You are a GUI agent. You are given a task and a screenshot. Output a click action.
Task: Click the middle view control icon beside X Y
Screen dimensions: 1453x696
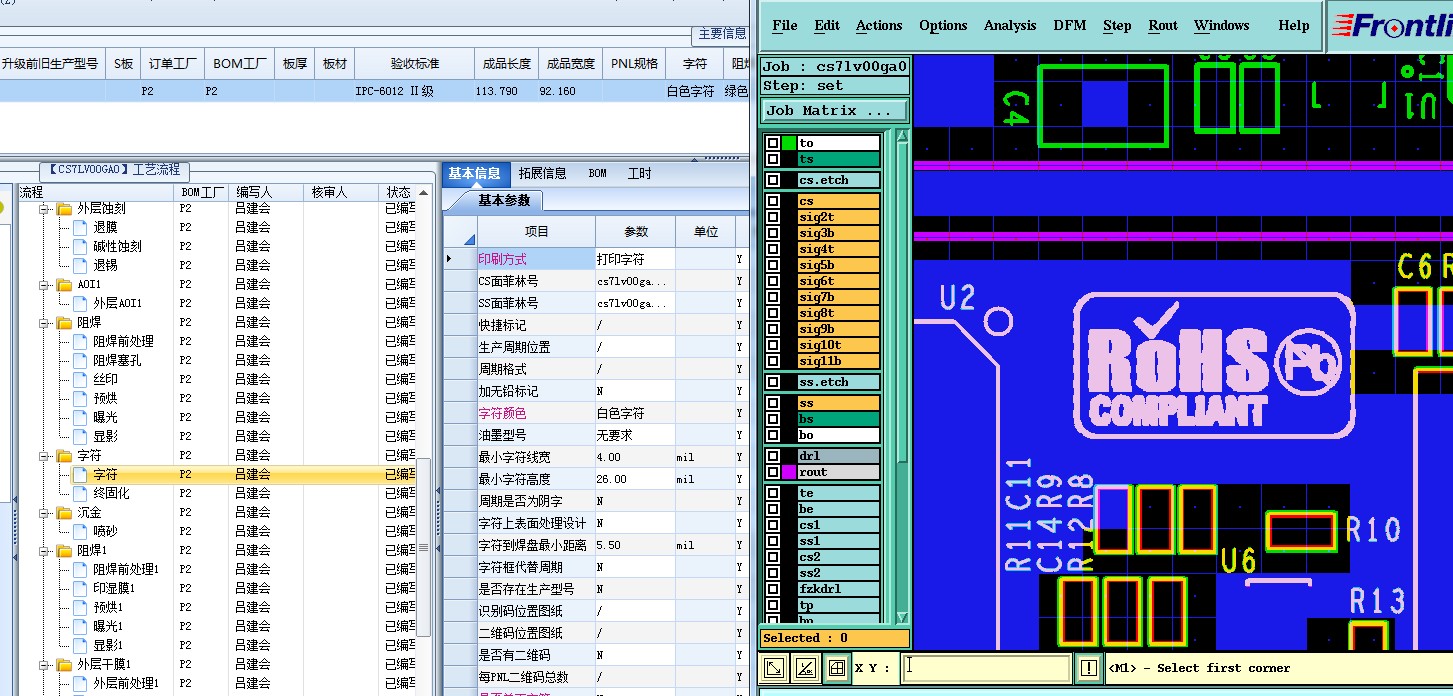coord(805,668)
